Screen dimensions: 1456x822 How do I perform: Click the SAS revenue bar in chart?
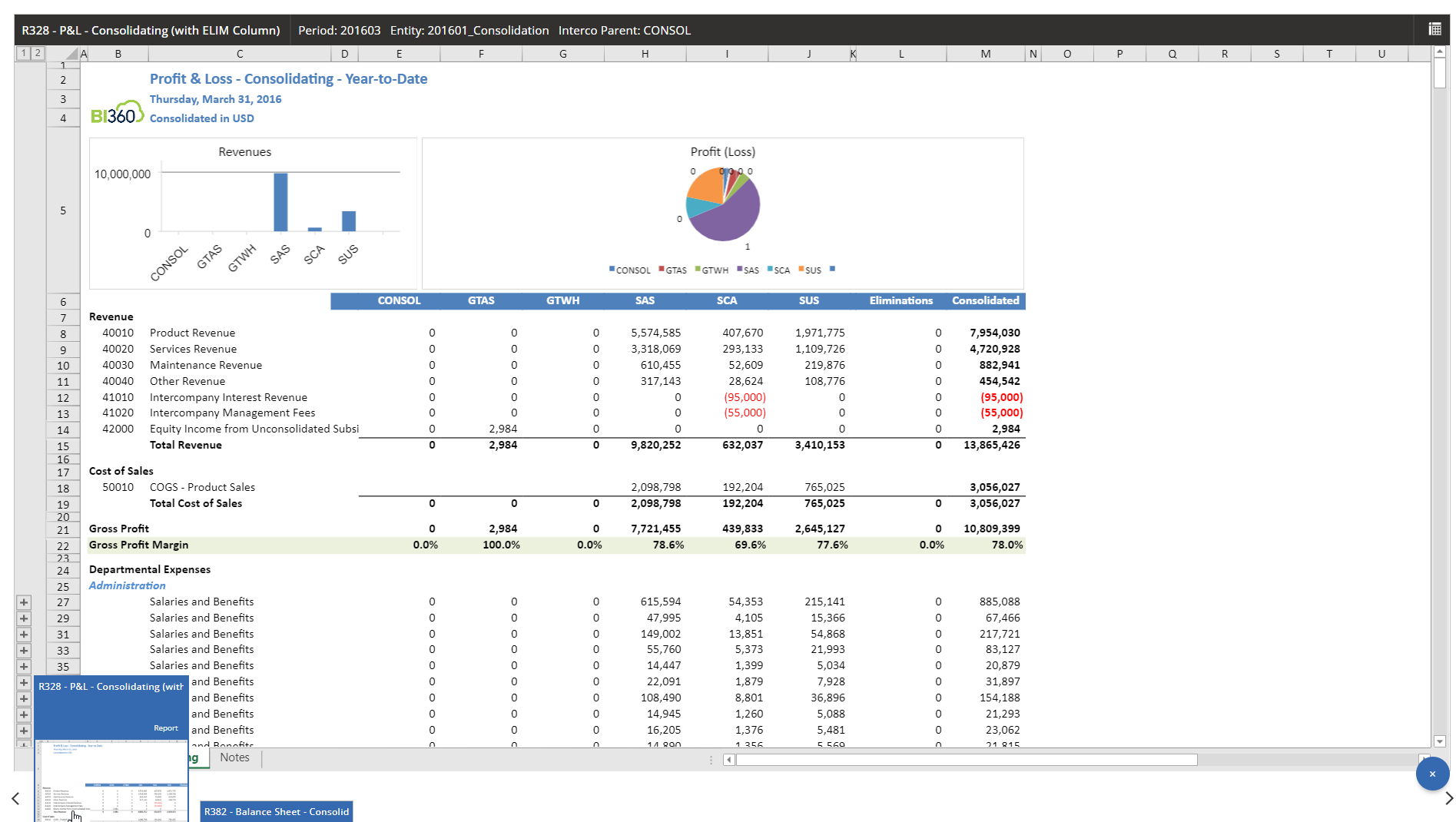[x=280, y=201]
